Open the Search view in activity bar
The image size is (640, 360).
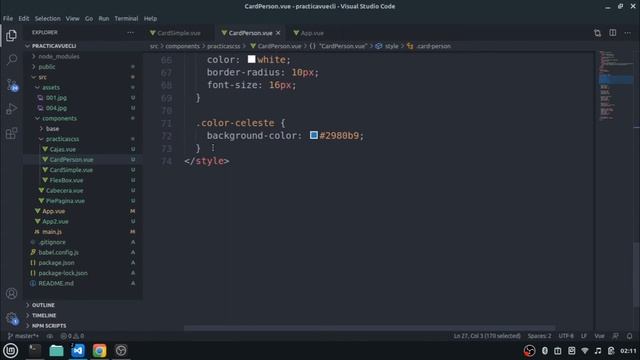point(11,60)
